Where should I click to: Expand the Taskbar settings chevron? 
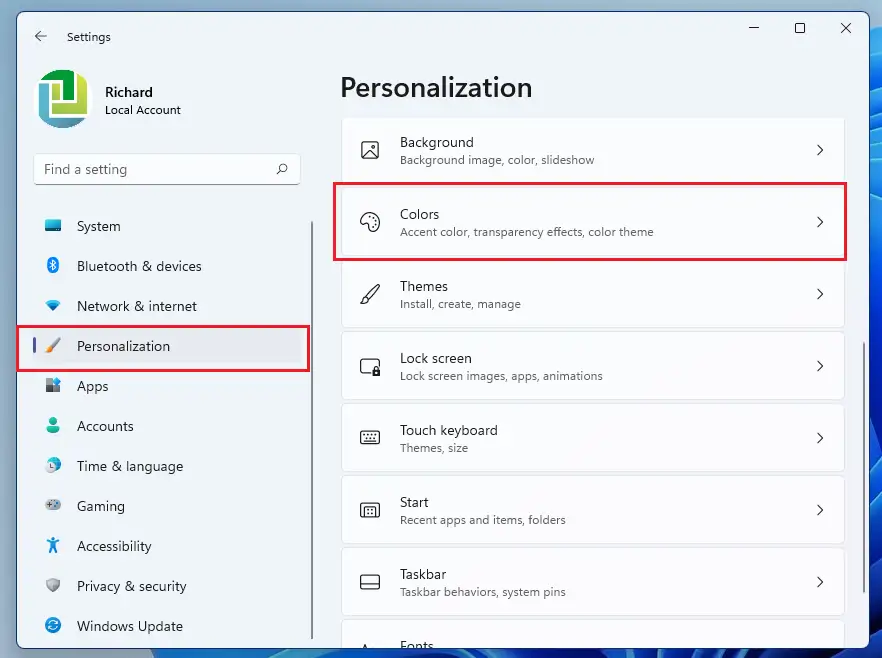pos(820,582)
